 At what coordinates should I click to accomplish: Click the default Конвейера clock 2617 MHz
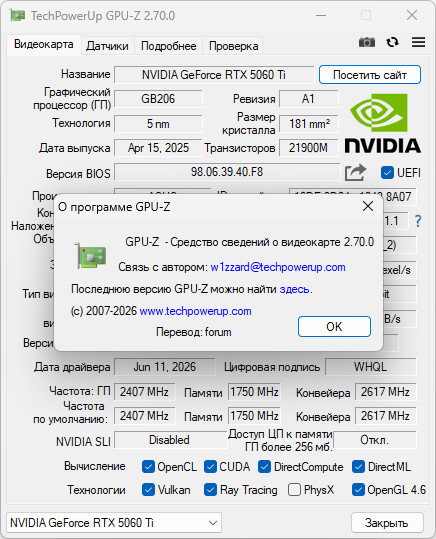click(x=385, y=416)
